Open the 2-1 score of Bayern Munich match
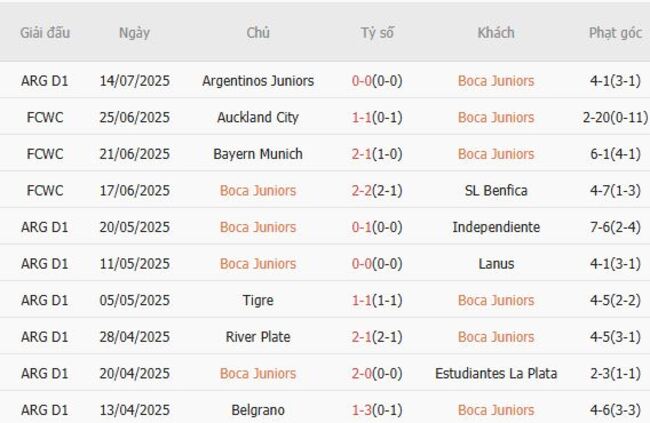 (363, 154)
